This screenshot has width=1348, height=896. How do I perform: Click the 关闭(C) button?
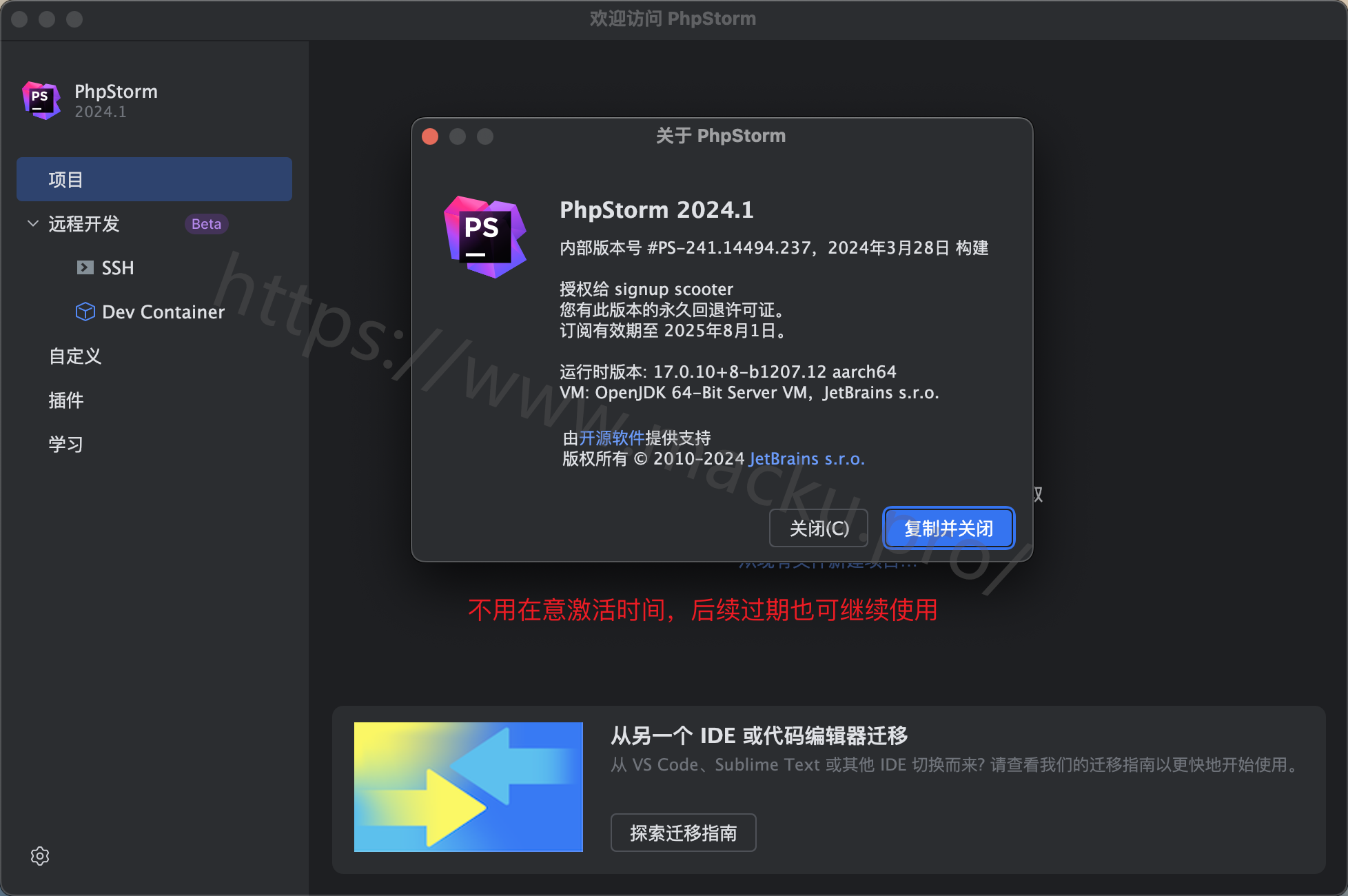819,528
